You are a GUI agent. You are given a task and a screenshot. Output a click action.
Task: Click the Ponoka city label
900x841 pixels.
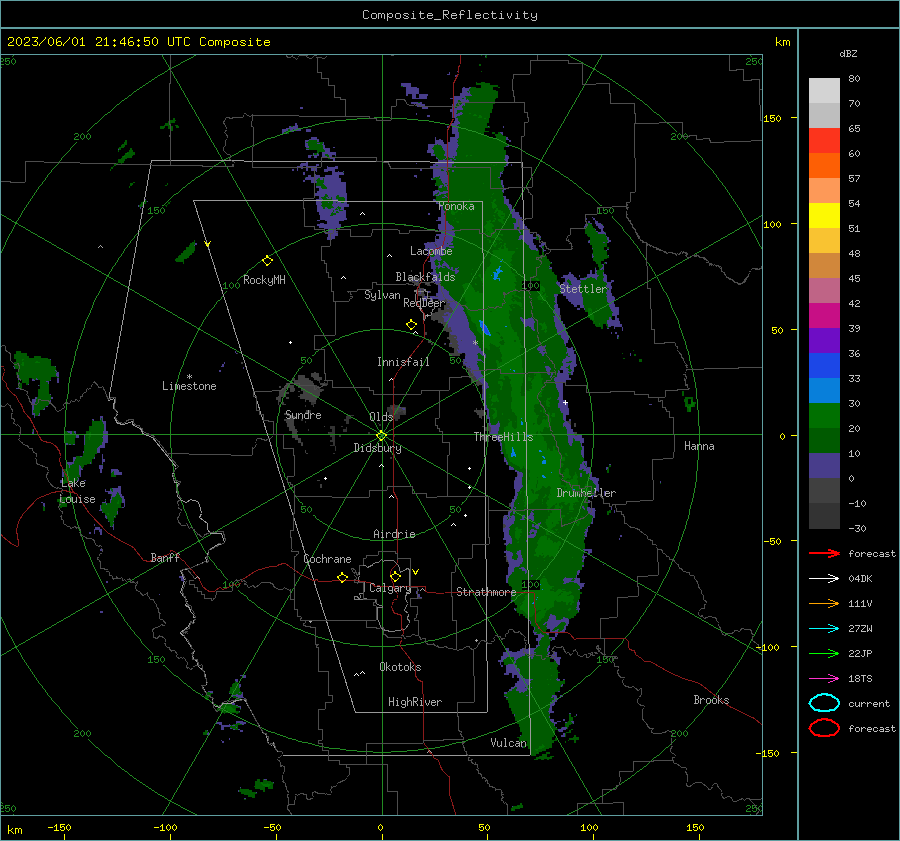pyautogui.click(x=456, y=206)
